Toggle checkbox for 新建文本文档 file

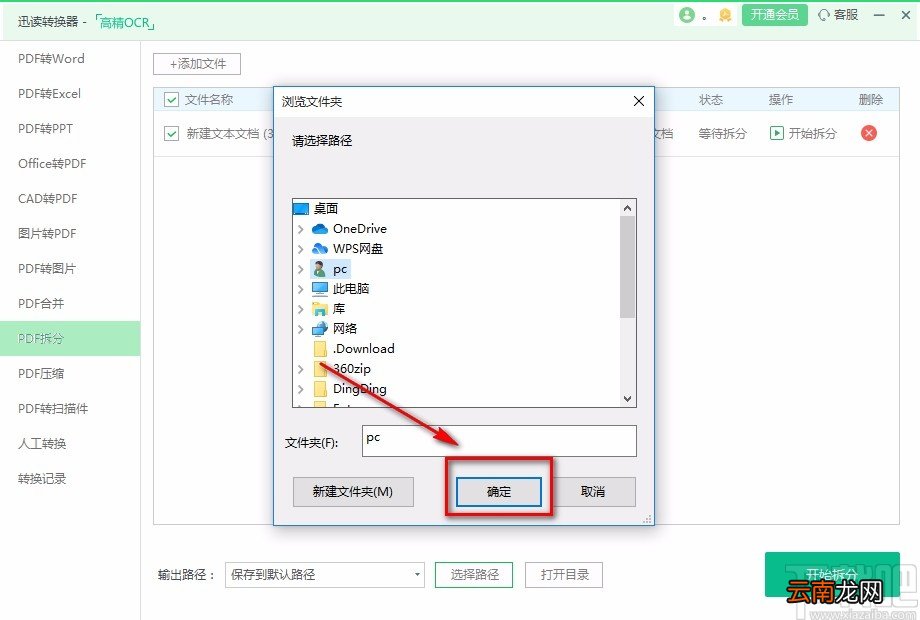[x=171, y=134]
